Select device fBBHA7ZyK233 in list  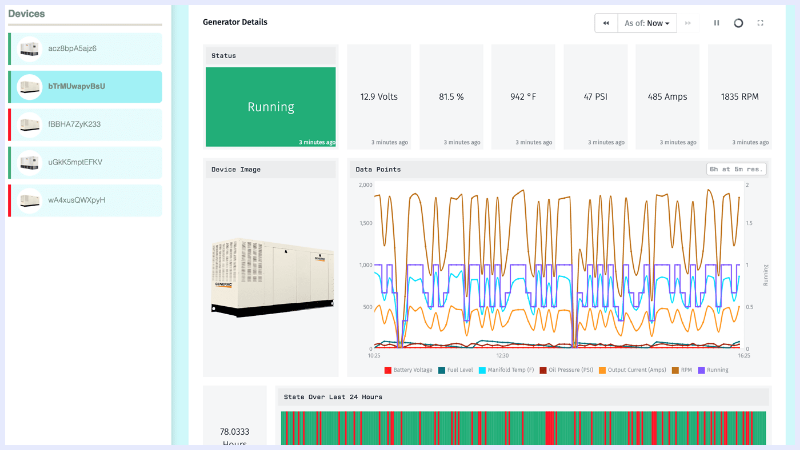tap(85, 124)
